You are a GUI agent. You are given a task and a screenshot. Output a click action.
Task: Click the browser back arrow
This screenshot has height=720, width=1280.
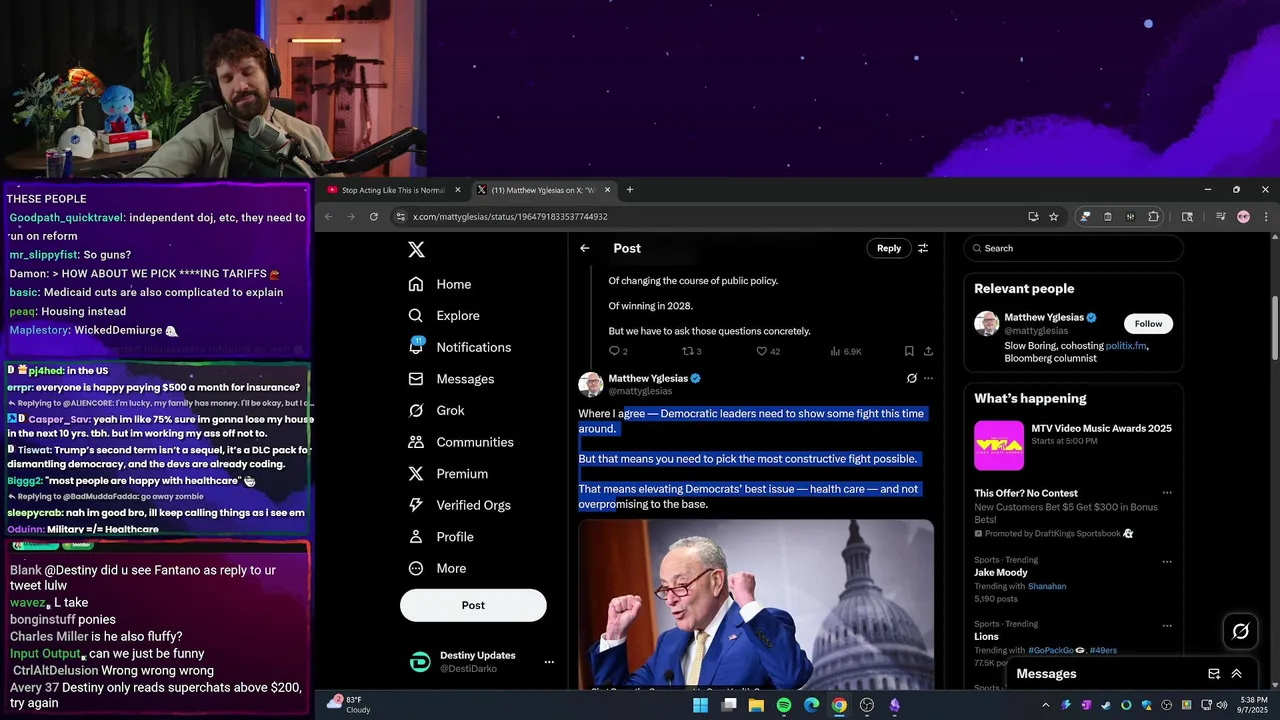pos(328,217)
